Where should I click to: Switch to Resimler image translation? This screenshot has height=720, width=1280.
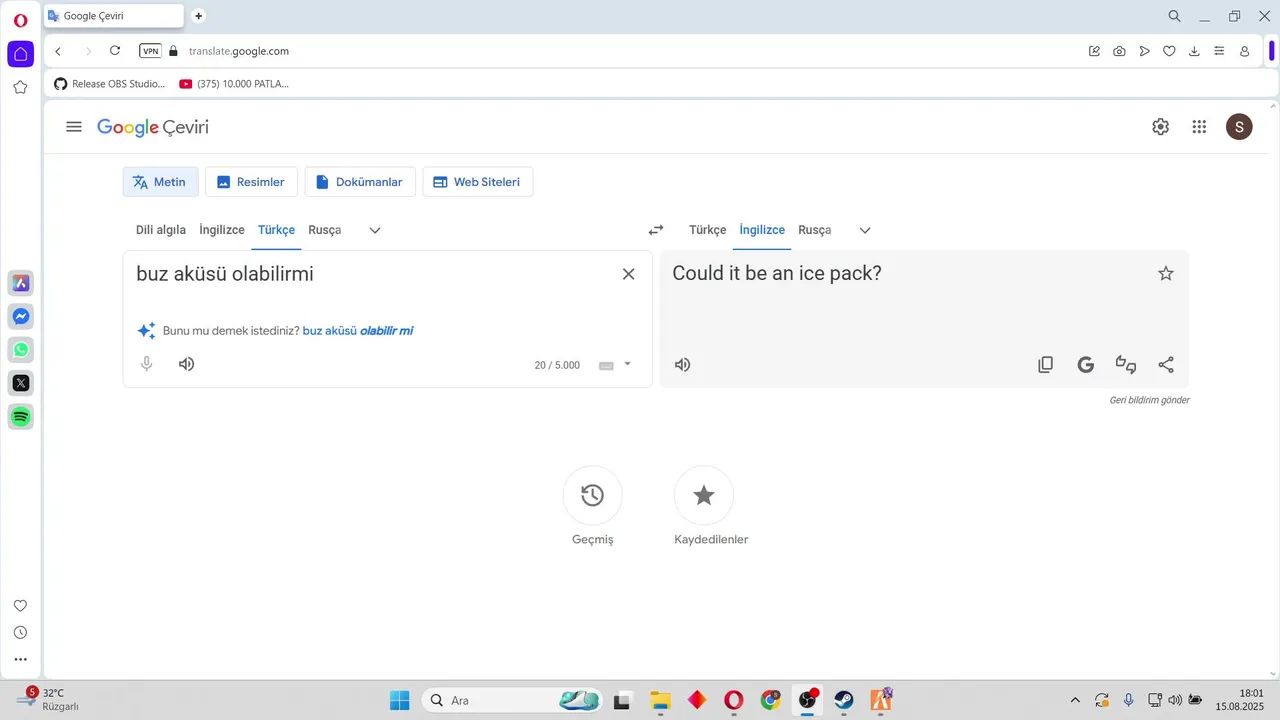coord(251,182)
